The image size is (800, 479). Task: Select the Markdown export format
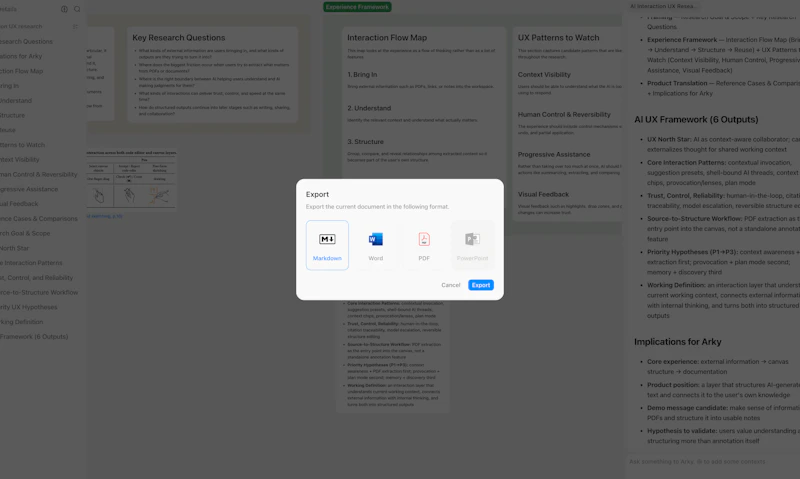click(327, 245)
